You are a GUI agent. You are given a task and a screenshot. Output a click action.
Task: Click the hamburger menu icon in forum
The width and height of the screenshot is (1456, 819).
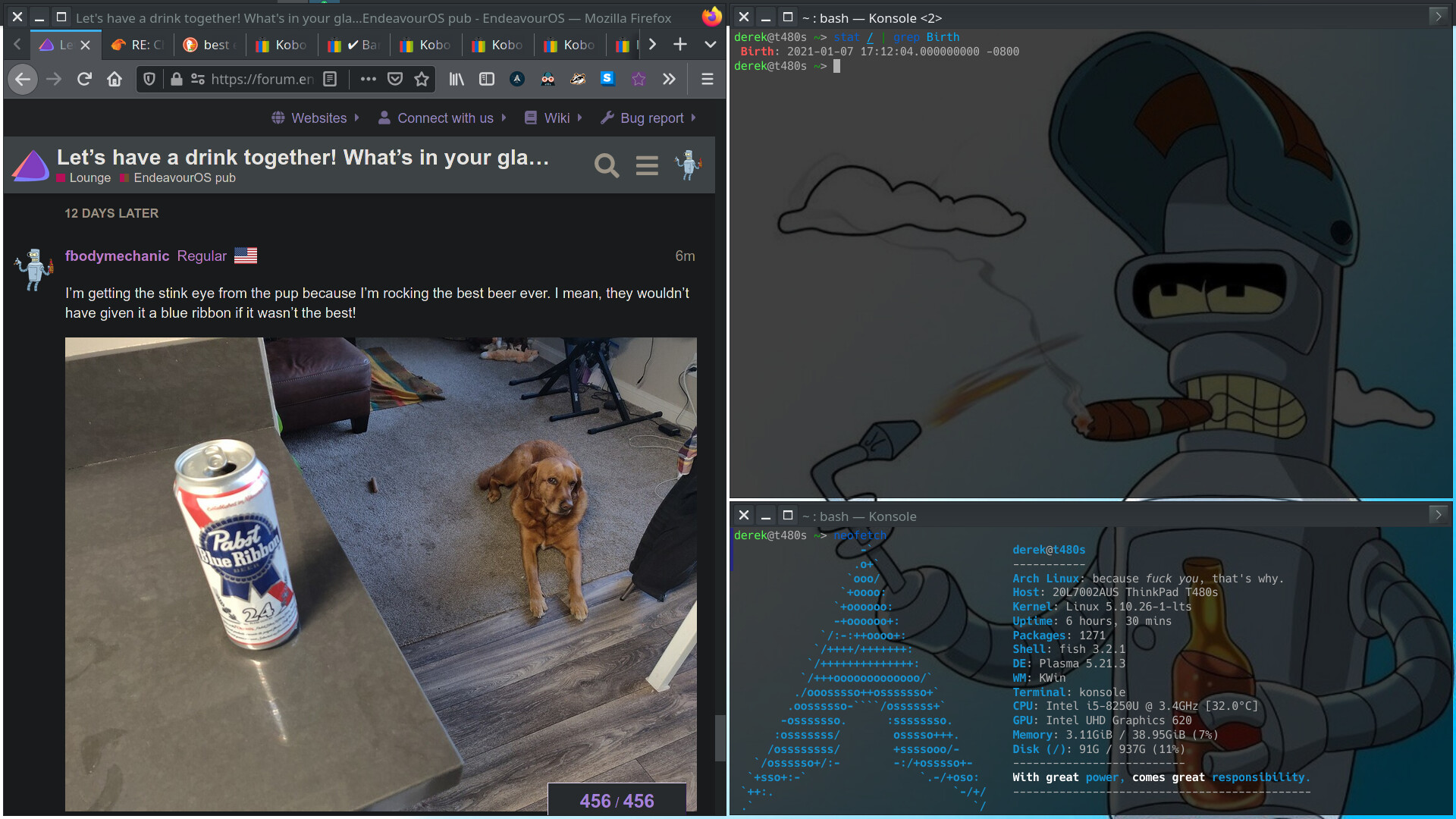tap(647, 165)
